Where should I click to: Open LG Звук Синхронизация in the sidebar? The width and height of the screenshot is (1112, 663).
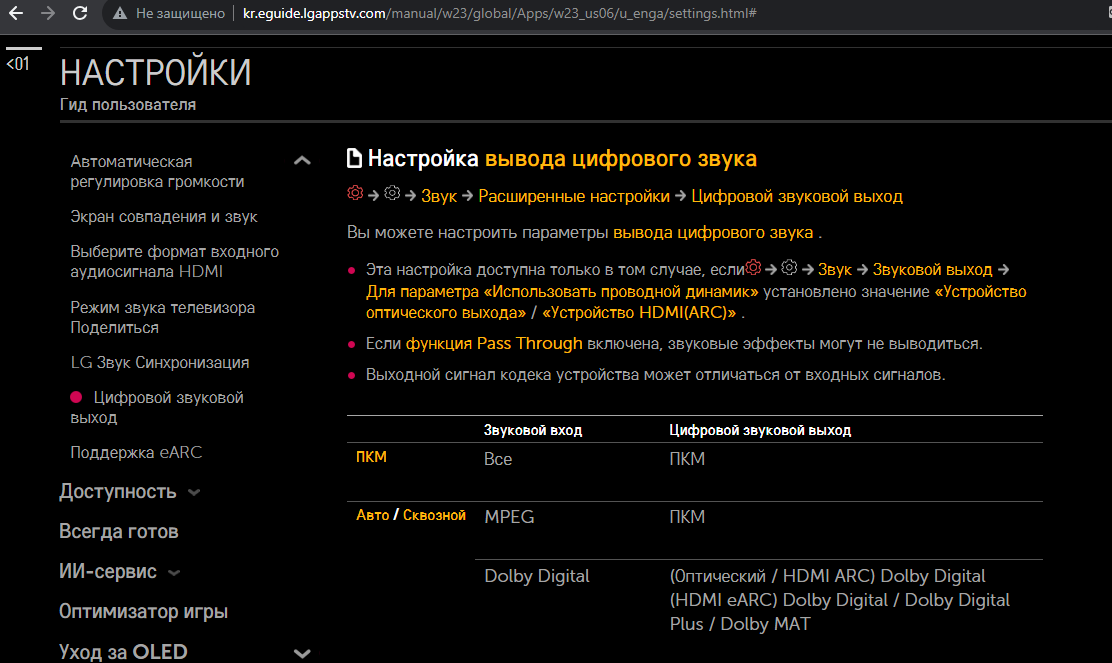click(x=159, y=362)
